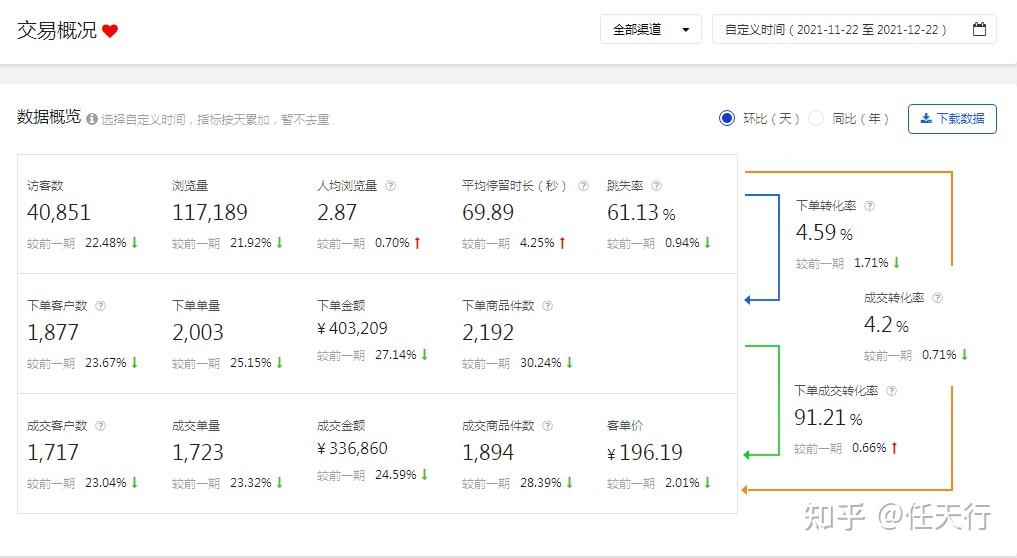Click the help icon next to 跳失率

tap(656, 186)
